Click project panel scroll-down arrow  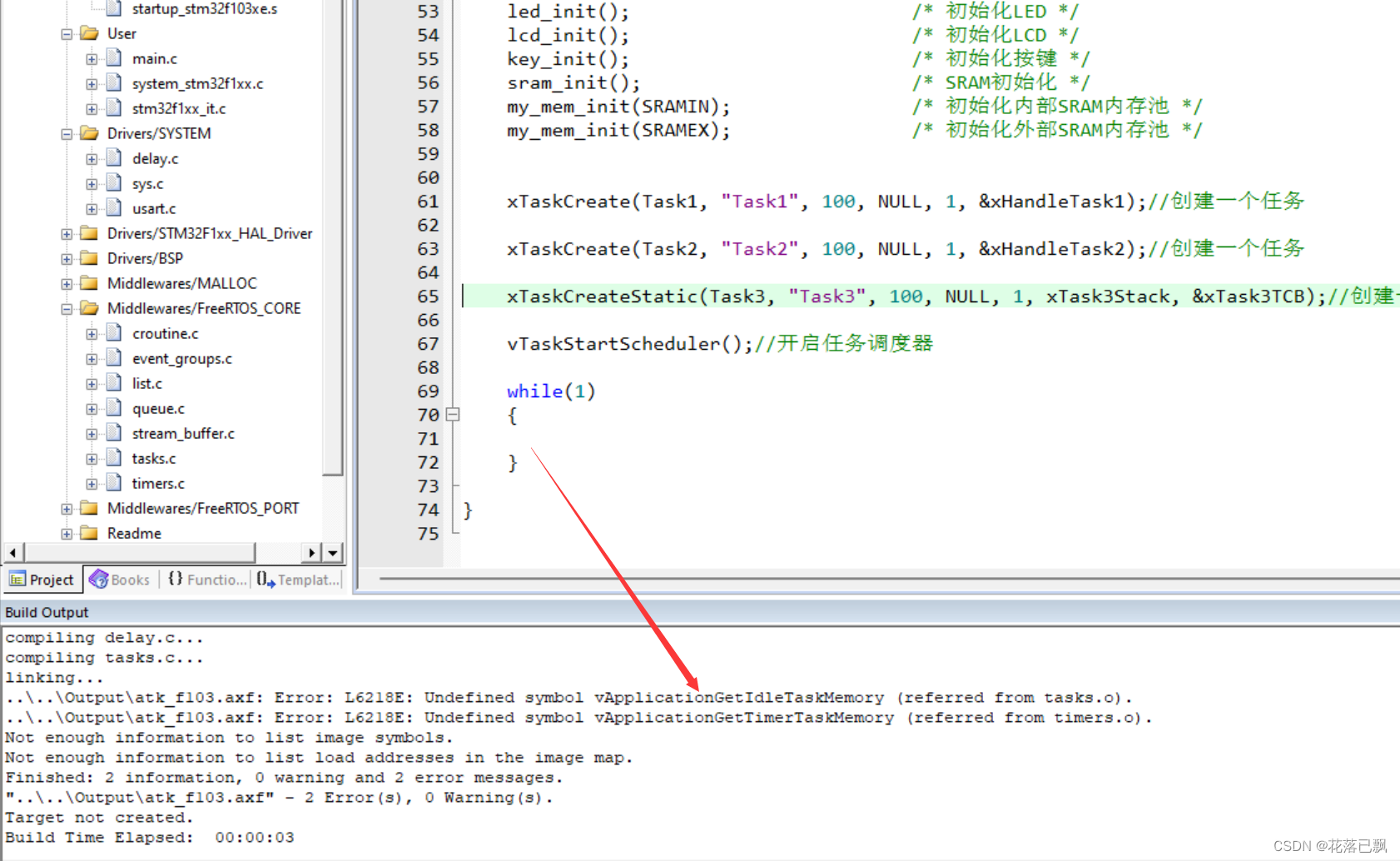(x=333, y=552)
